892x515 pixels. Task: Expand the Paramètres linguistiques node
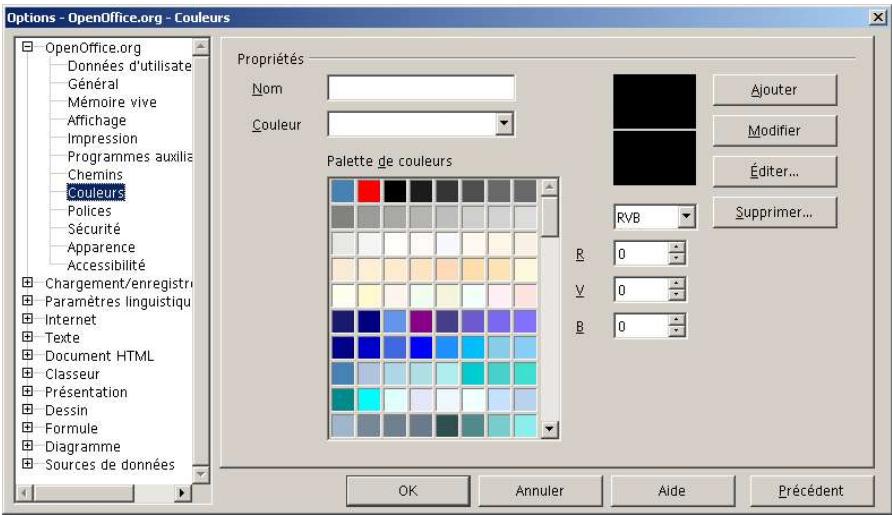[x=27, y=301]
